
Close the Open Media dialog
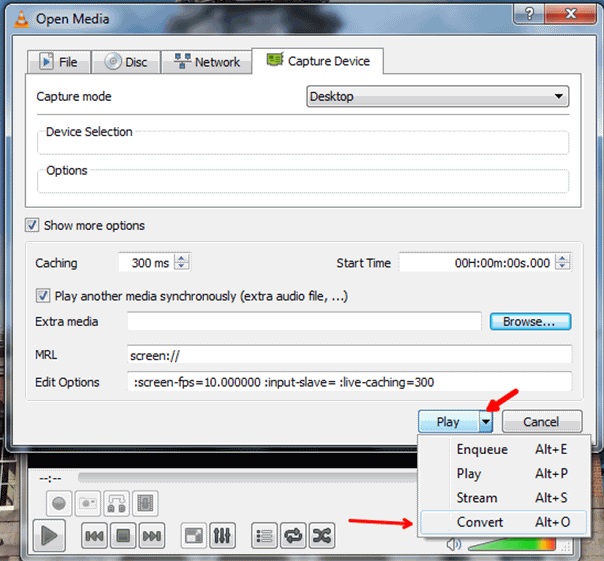click(x=571, y=14)
